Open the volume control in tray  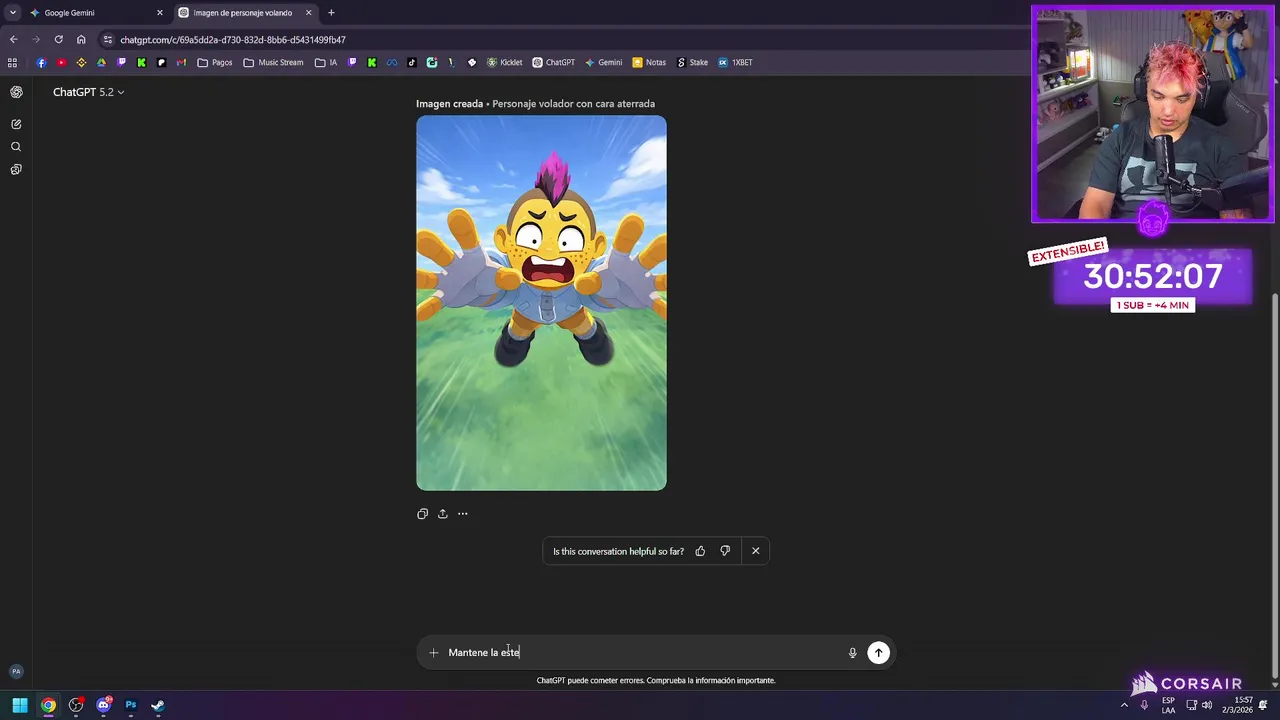coord(1207,705)
